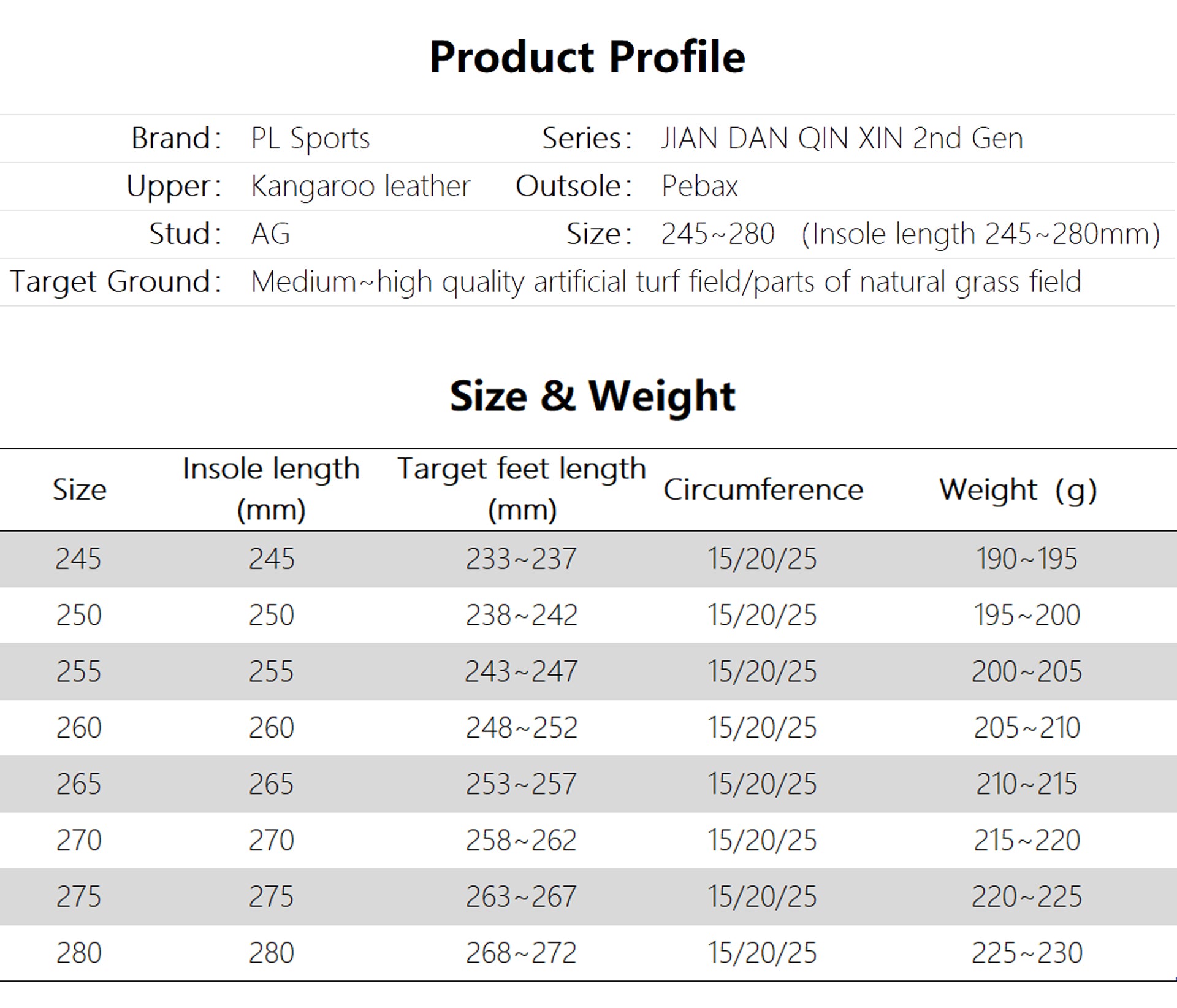Click the Insole length 245~280mm note
This screenshot has height=1008, width=1177.
click(x=981, y=234)
